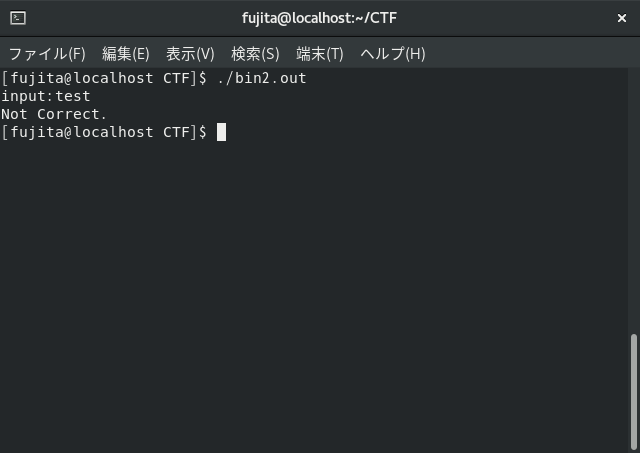Image resolution: width=640 pixels, height=453 pixels.
Task: Open the 編集(E) menu
Action: (x=125, y=53)
